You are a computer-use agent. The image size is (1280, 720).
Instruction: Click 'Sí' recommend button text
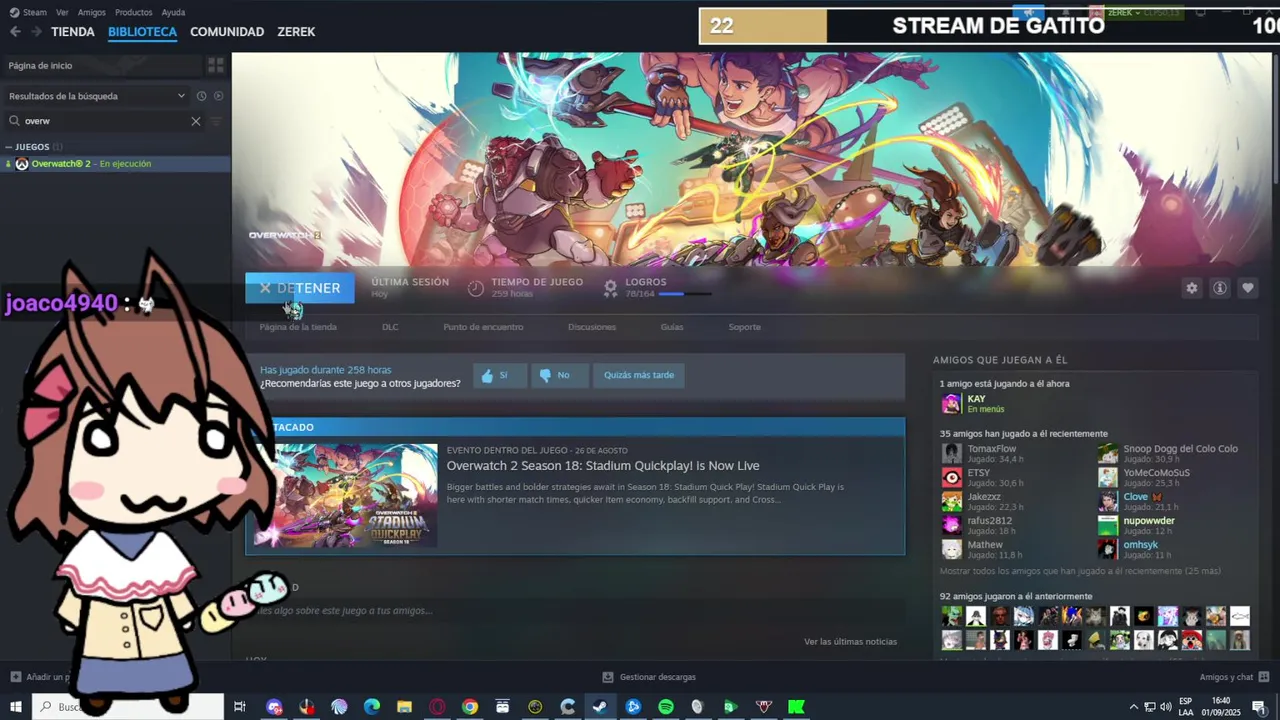(x=503, y=375)
